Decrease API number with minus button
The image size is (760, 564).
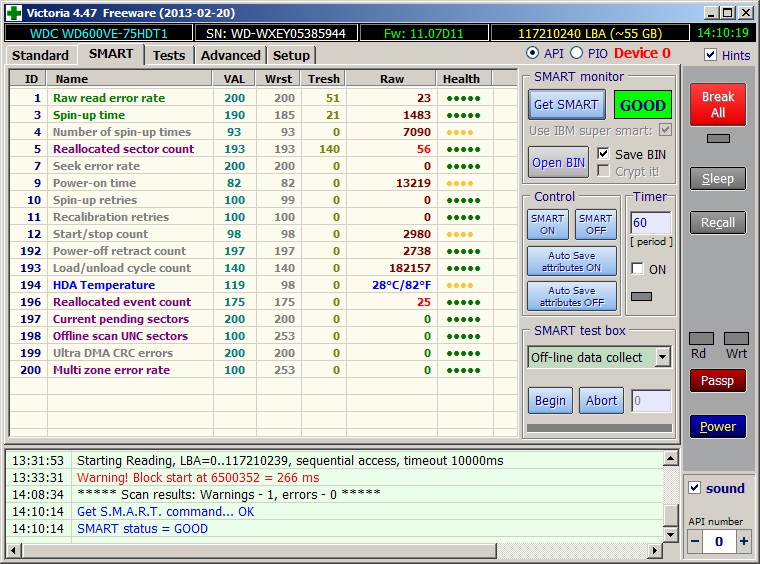click(695, 541)
